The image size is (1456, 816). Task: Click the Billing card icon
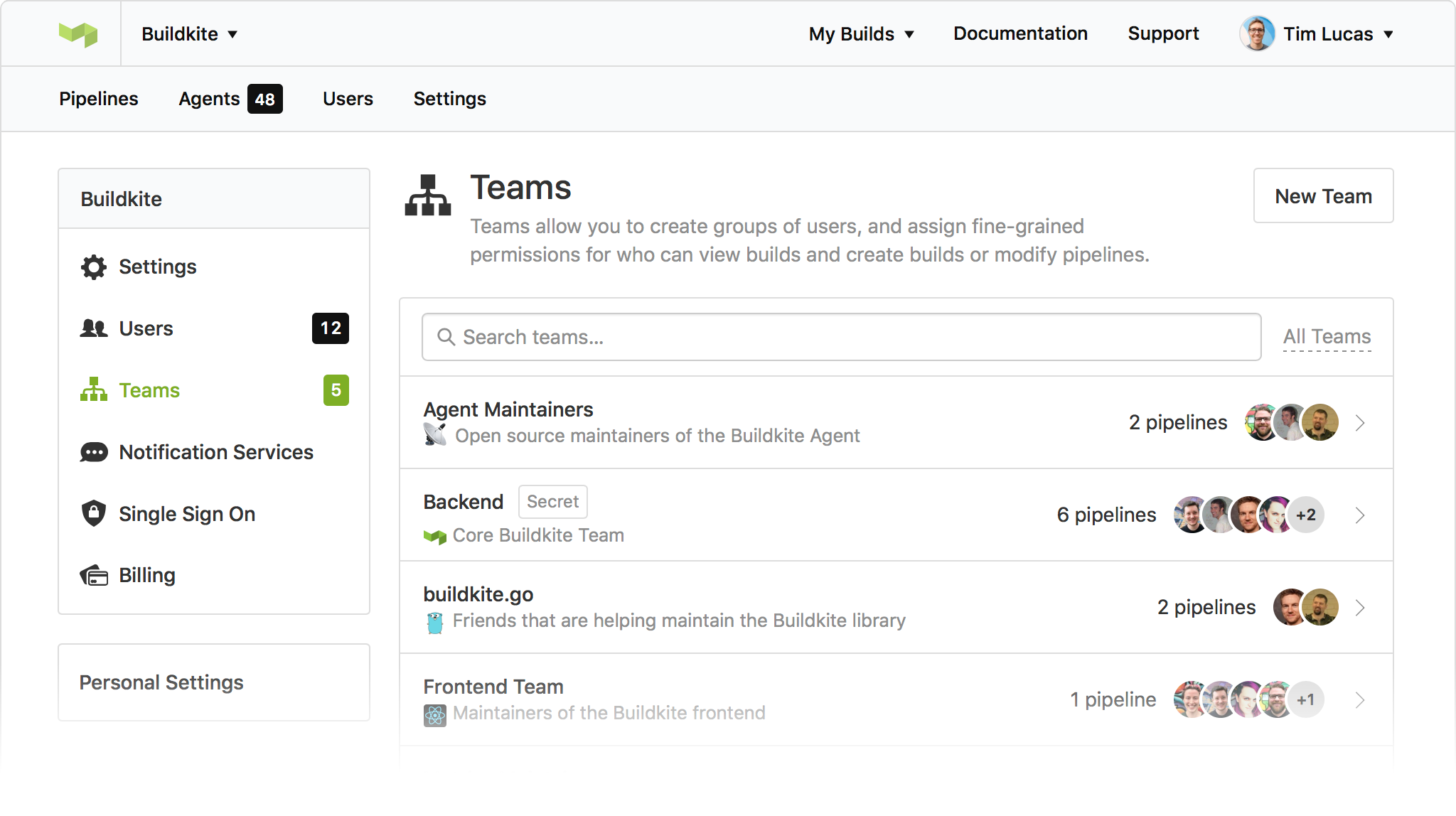[x=94, y=575]
